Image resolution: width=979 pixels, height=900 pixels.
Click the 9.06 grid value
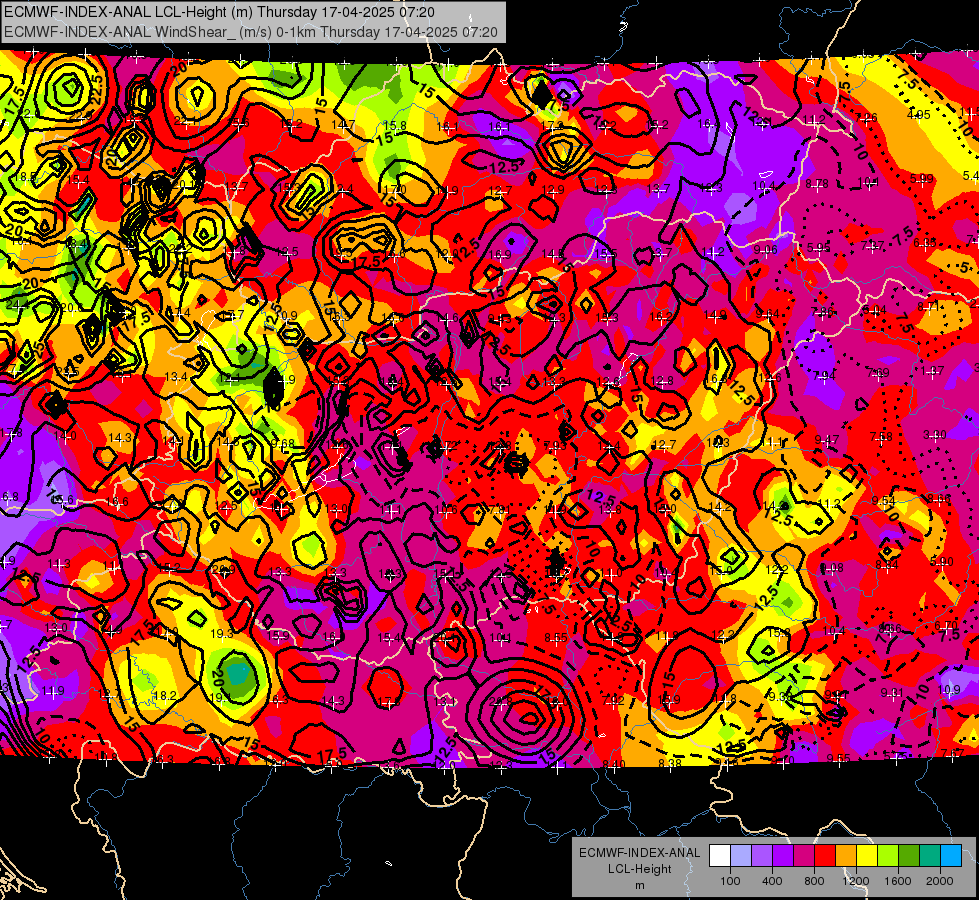coord(765,250)
